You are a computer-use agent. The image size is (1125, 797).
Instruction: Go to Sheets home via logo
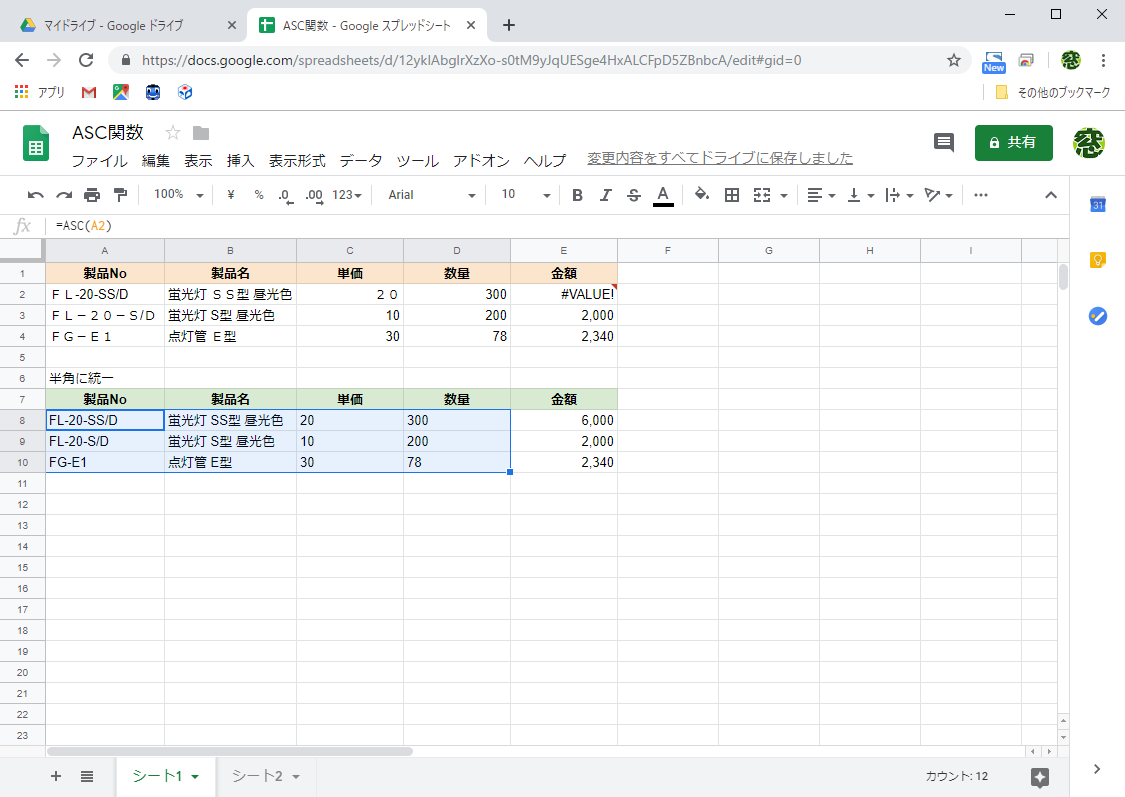(36, 143)
